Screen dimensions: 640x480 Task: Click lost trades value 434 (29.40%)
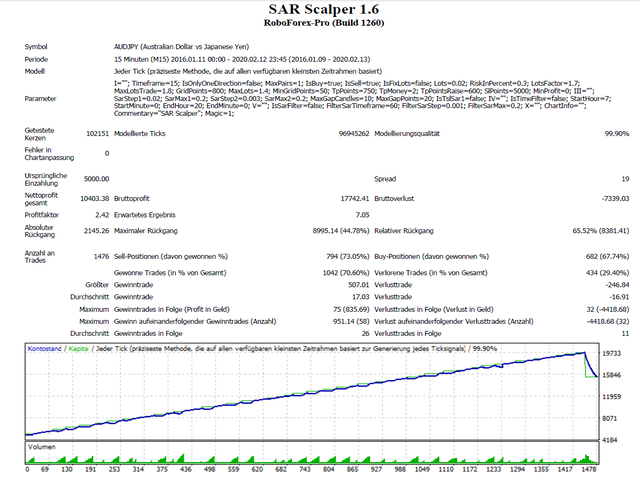[x=607, y=273]
